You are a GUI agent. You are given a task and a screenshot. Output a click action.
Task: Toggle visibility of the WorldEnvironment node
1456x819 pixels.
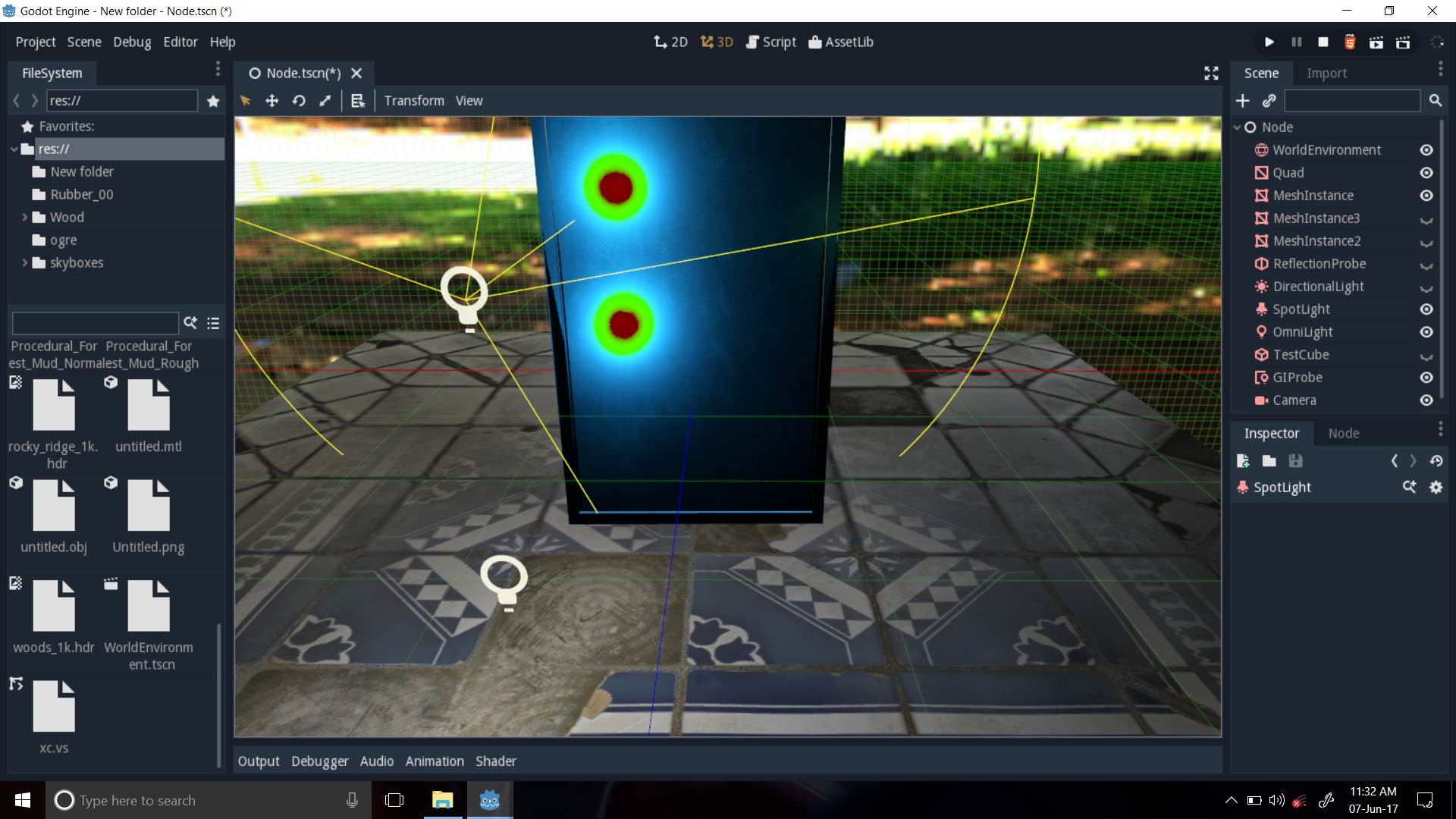(1426, 149)
